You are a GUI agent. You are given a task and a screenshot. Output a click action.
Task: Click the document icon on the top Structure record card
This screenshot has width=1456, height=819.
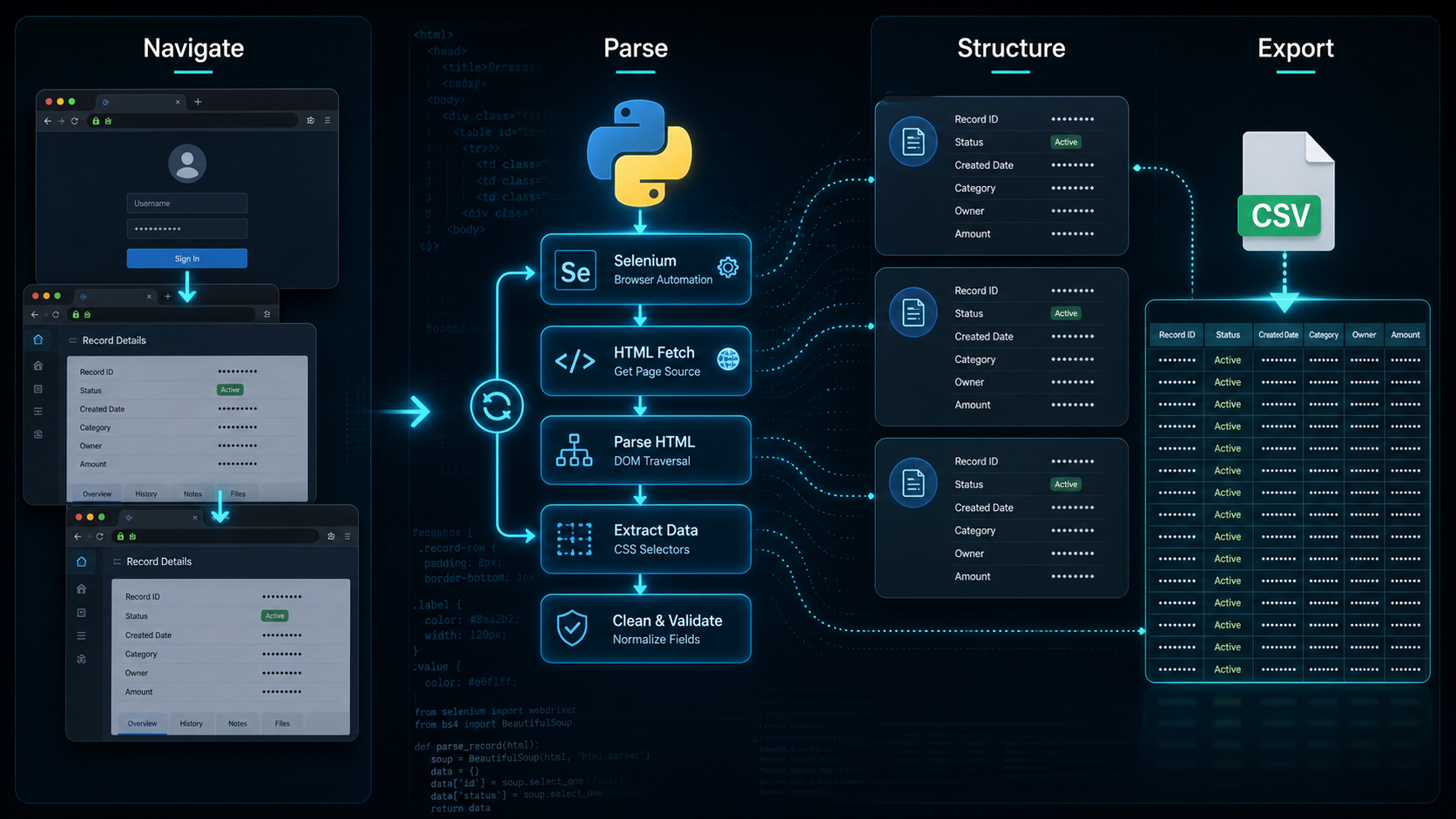click(x=913, y=141)
